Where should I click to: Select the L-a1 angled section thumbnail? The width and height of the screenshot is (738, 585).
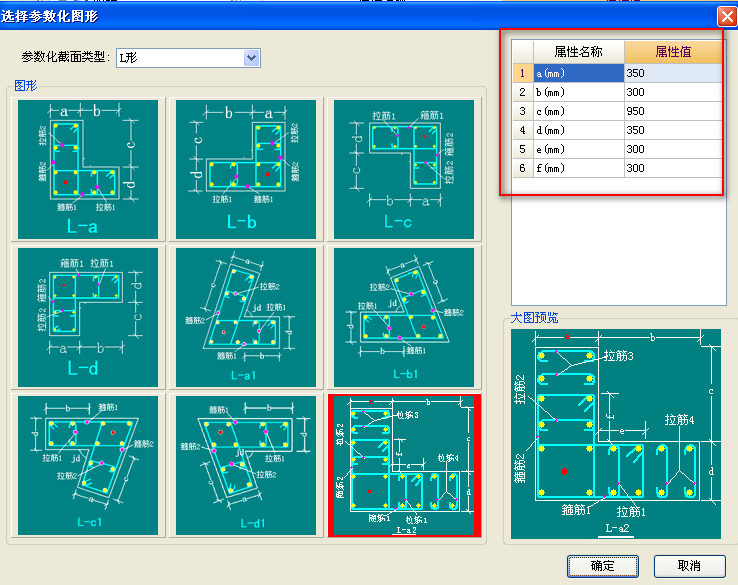(x=246, y=317)
